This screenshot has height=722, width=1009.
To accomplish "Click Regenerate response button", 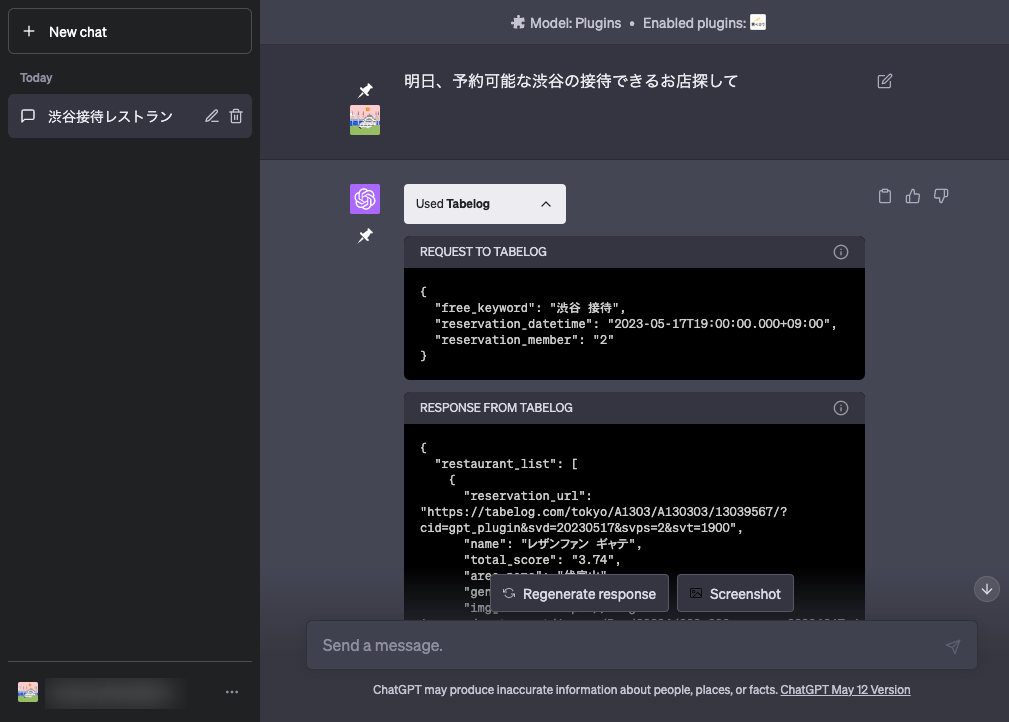I will (579, 593).
